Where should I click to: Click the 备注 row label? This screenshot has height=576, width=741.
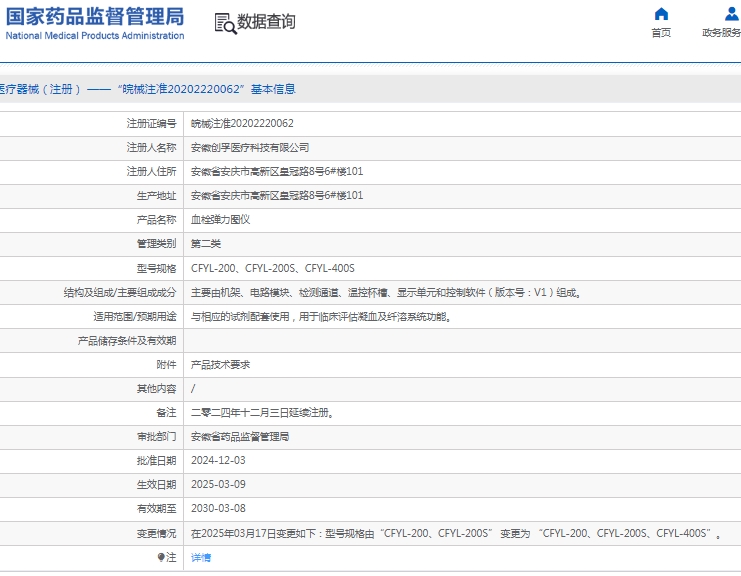tap(166, 413)
